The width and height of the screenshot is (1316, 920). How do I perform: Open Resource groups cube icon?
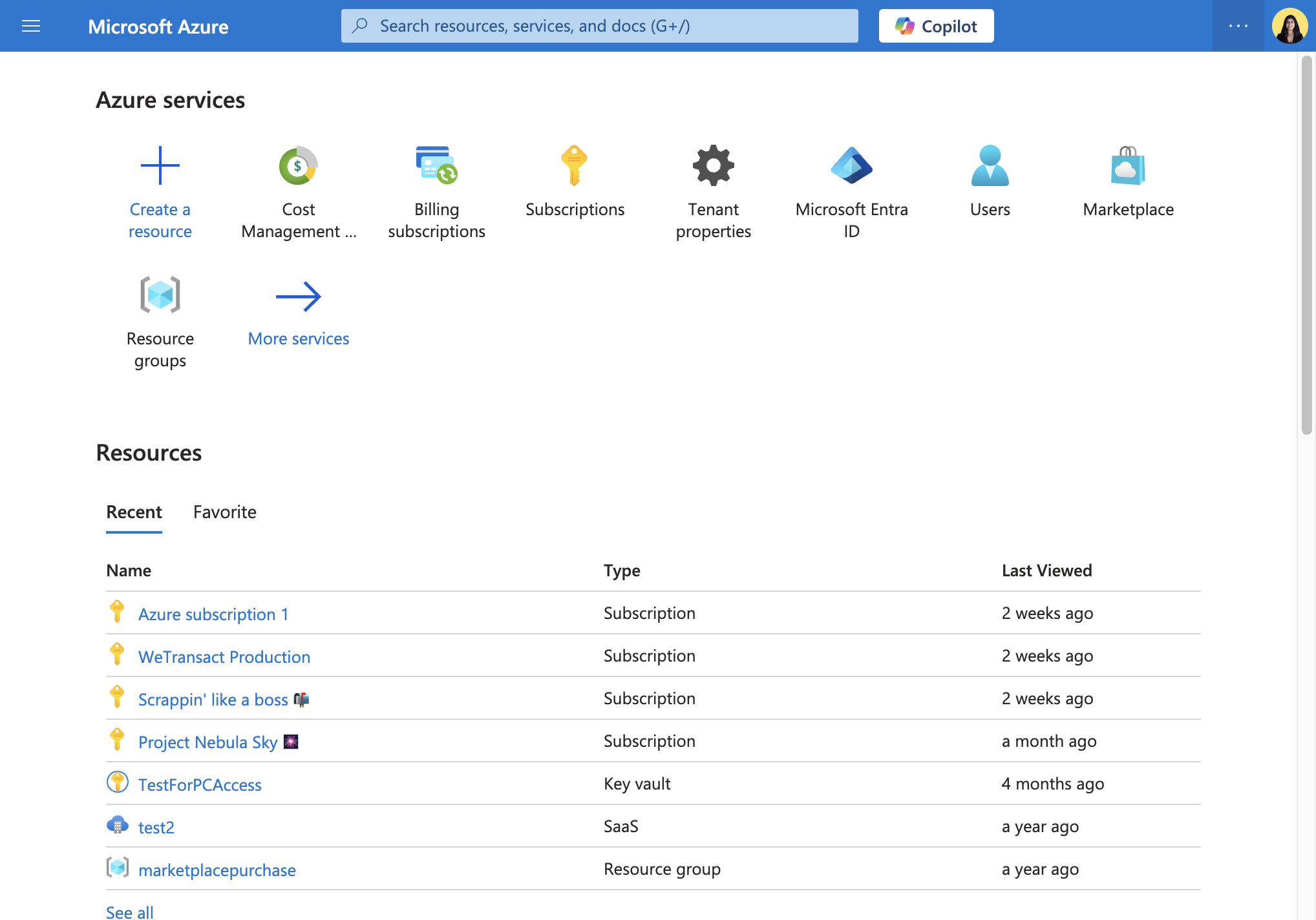click(160, 295)
